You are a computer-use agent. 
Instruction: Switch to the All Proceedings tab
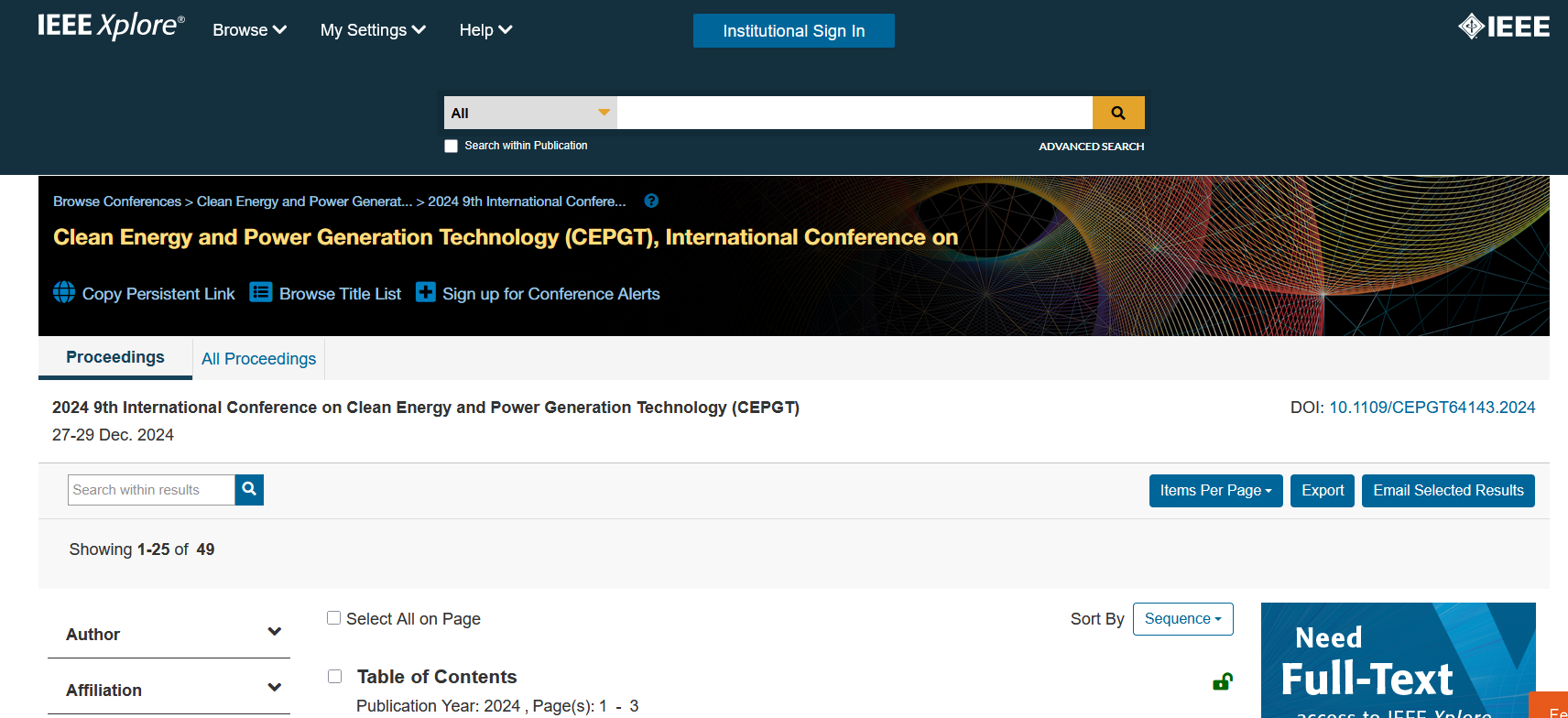(258, 359)
